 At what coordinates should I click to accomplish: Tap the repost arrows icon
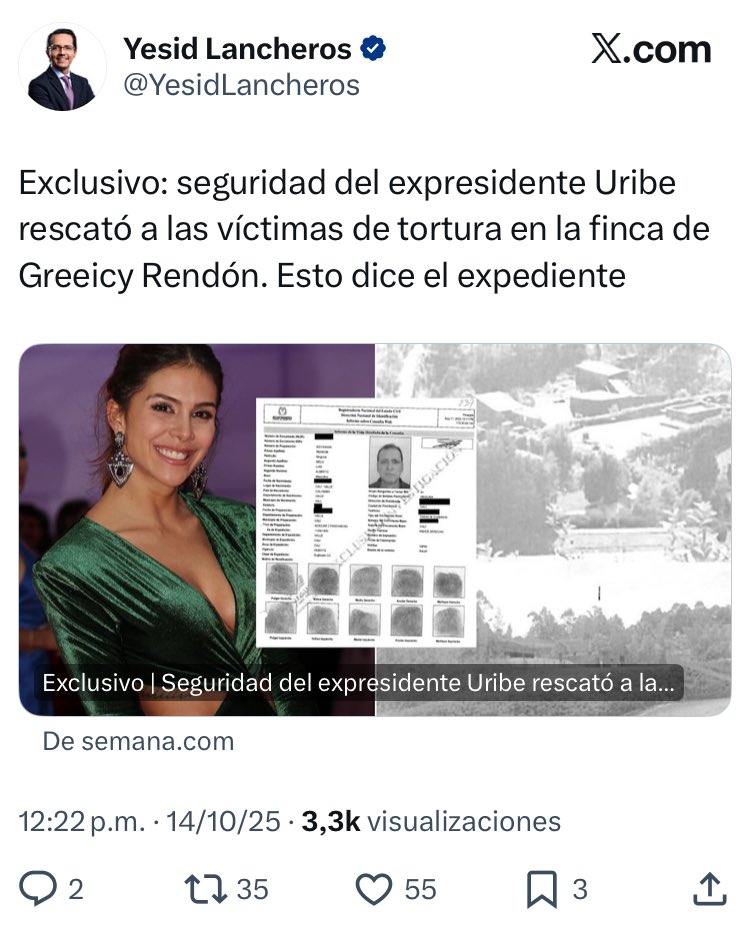pos(205,888)
